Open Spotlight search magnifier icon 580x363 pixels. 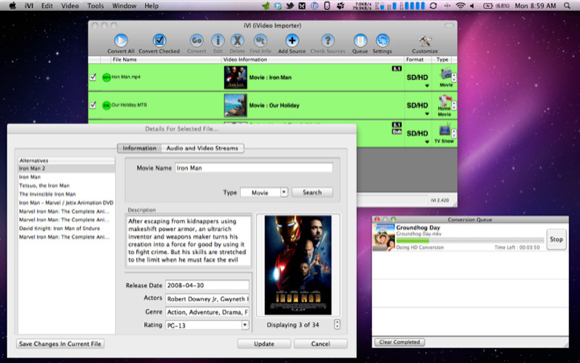click(567, 6)
